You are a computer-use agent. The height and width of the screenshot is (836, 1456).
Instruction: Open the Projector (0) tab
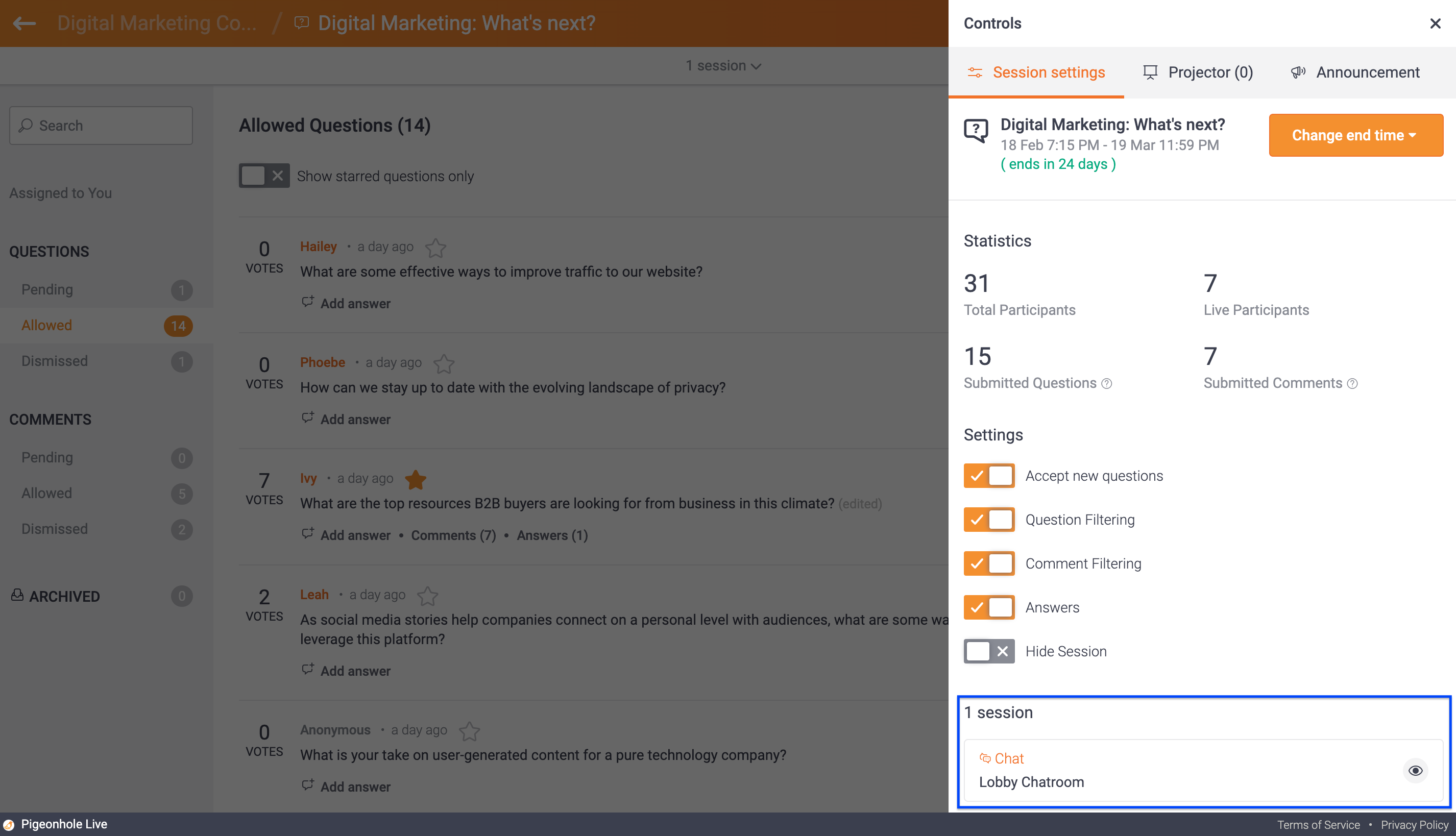click(x=1198, y=72)
